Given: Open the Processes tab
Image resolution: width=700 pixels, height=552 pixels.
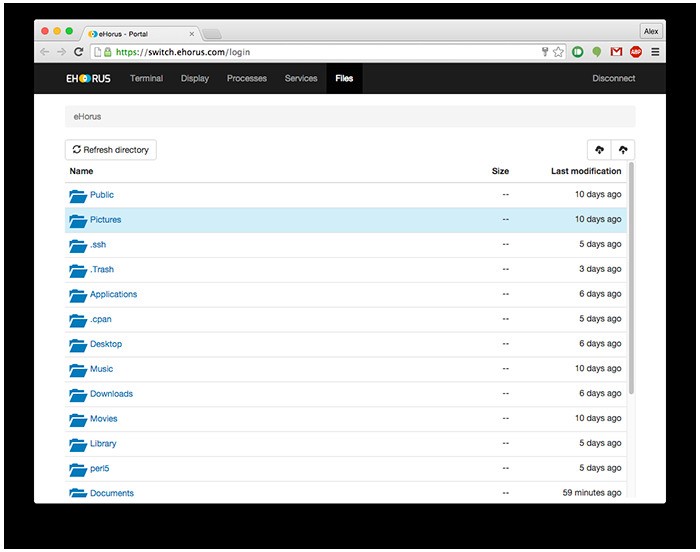Looking at the screenshot, I should click(x=247, y=78).
